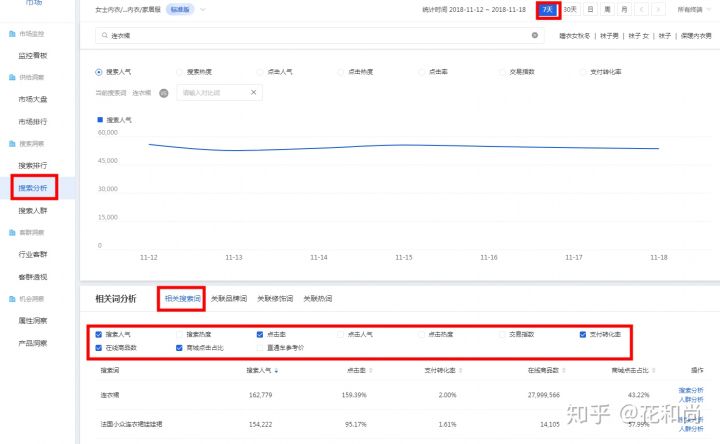Image resolution: width=720 pixels, height=444 pixels.
Task: Click the comparison word input field
Action: coord(210,92)
